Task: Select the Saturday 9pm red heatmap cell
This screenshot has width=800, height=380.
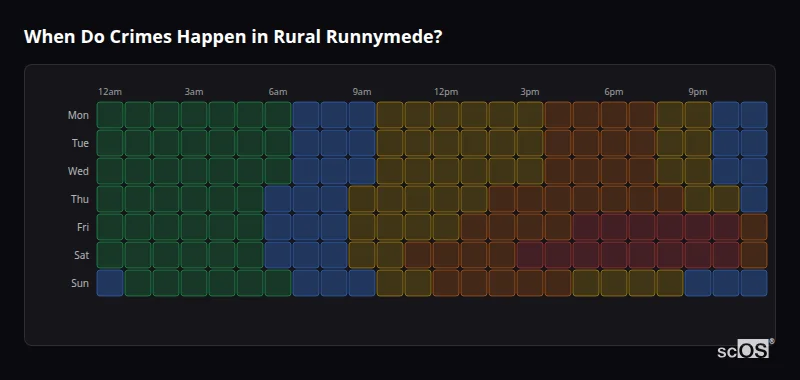Action: [x=698, y=255]
